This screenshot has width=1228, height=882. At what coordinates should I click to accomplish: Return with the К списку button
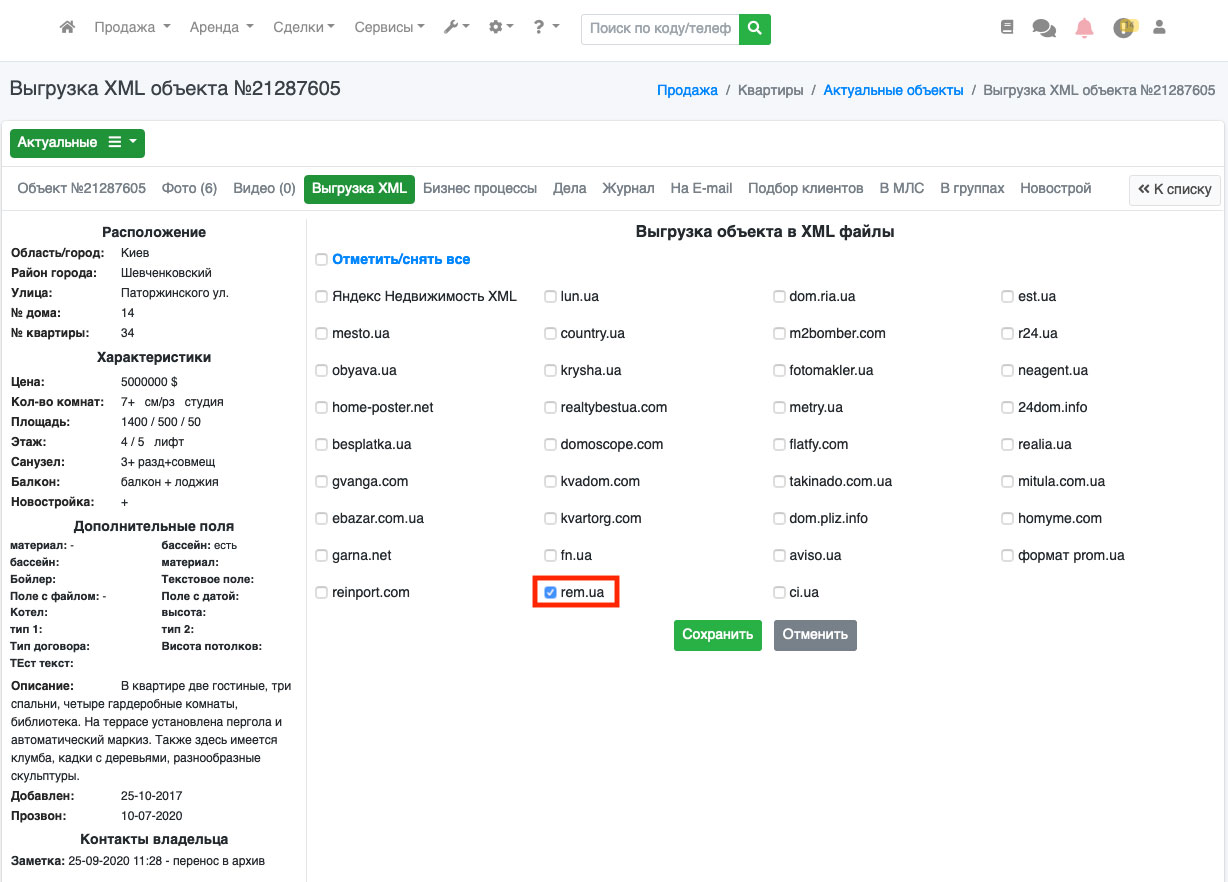click(x=1174, y=189)
